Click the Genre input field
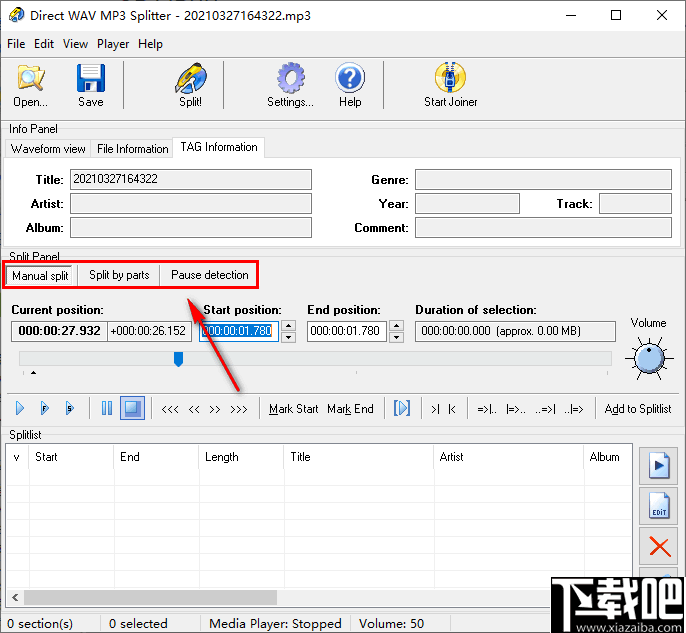The height and width of the screenshot is (633, 686). 543,179
